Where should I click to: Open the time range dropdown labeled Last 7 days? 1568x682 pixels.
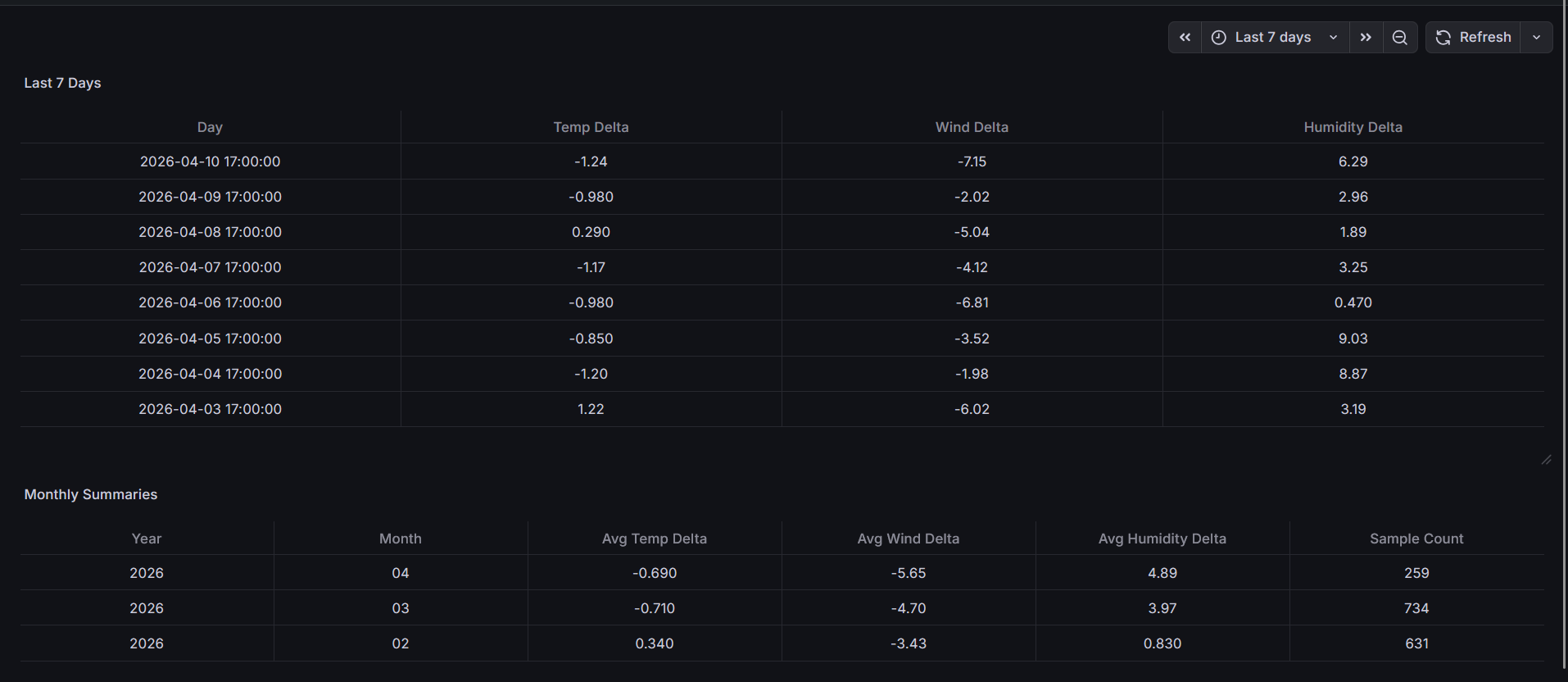1273,37
